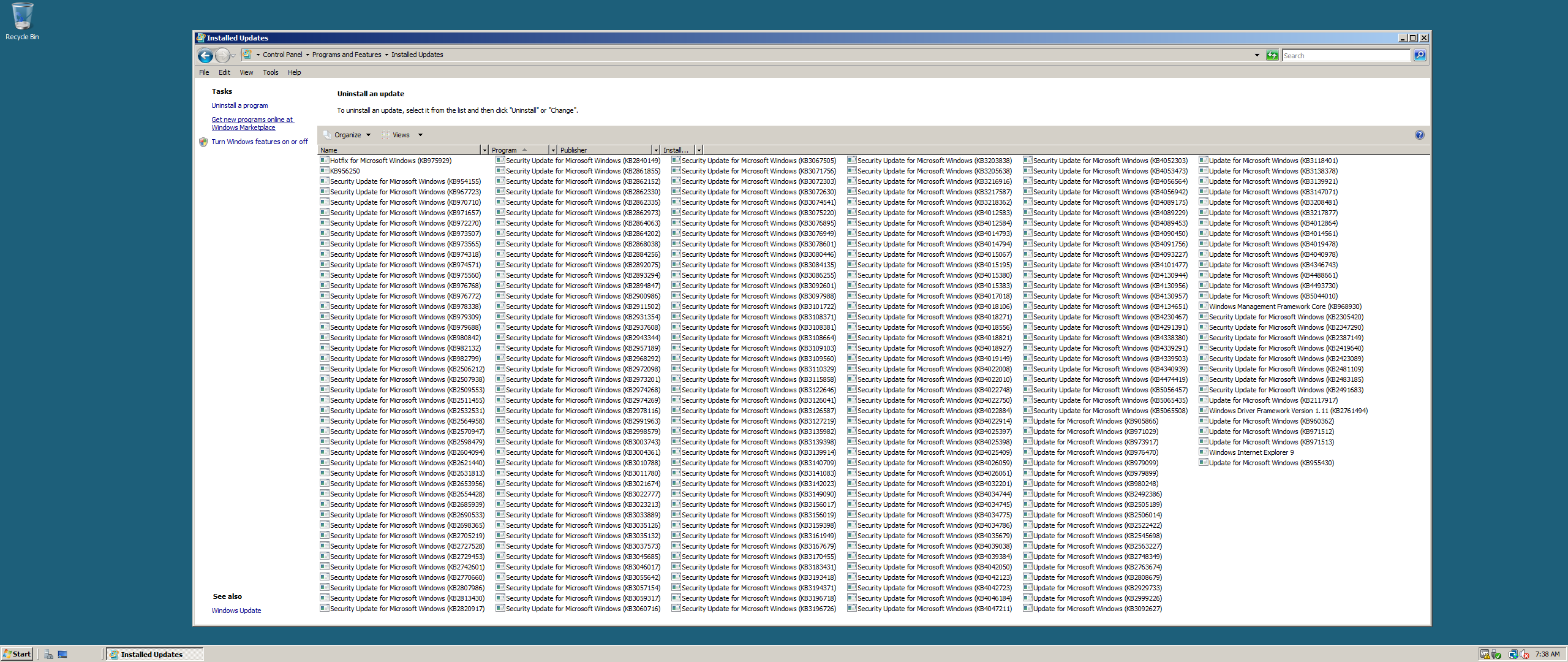Viewport: 1568px width, 662px height.
Task: Open Install column filter dropdown
Action: point(699,150)
